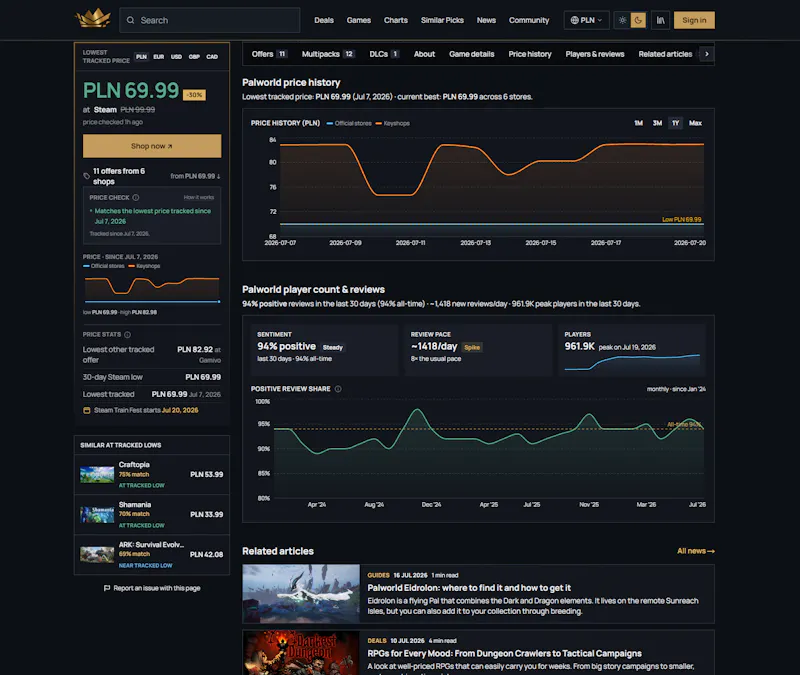Screen dimensions: 800x675
Task: Toggle Official stores series in price history legend
Action: tap(349, 123)
